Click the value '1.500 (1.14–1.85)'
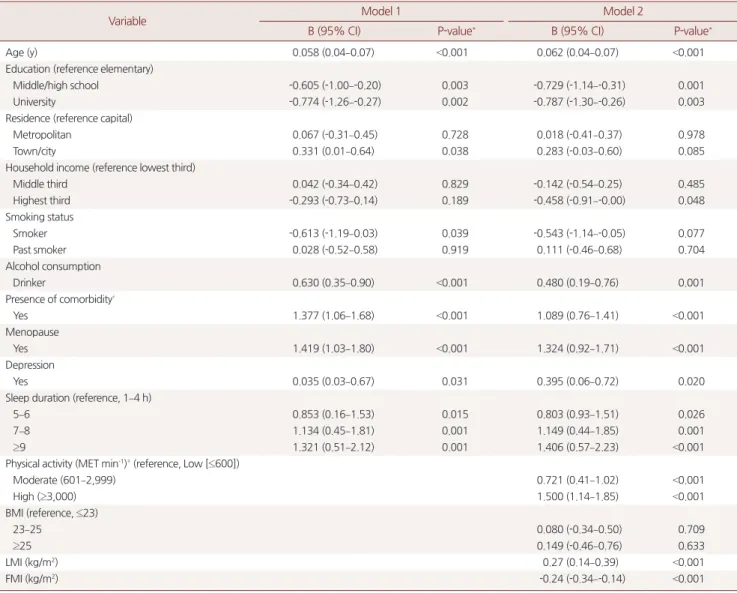 tap(577, 497)
